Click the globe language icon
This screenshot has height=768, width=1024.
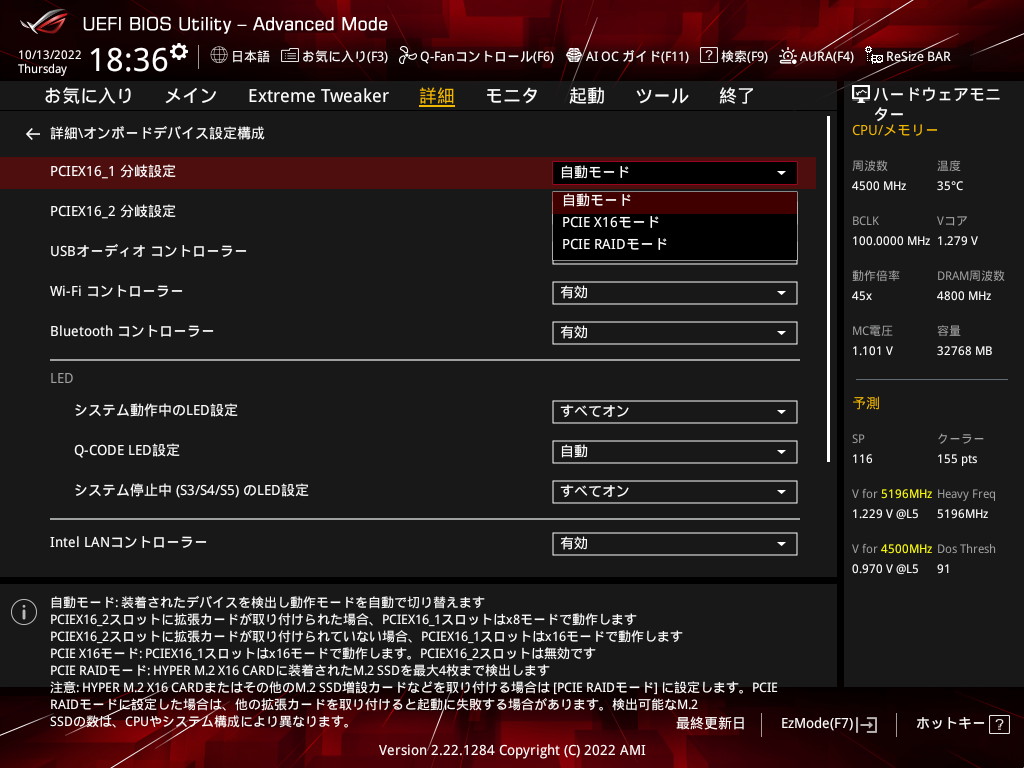219,56
